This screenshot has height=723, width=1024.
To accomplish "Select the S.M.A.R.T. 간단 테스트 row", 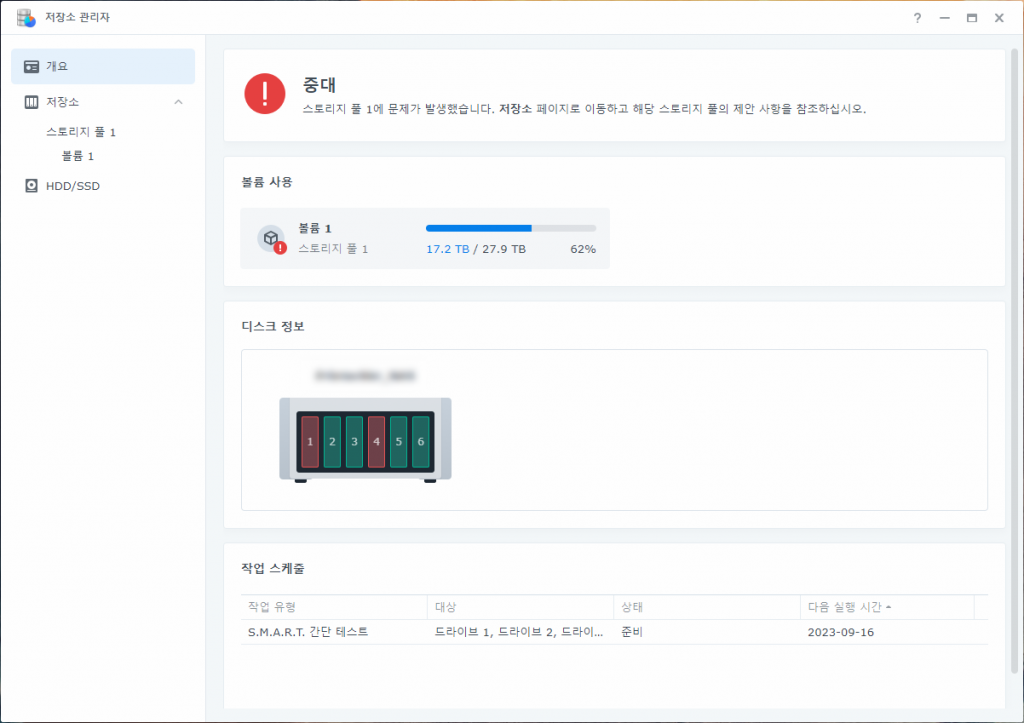I will click(x=614, y=632).
